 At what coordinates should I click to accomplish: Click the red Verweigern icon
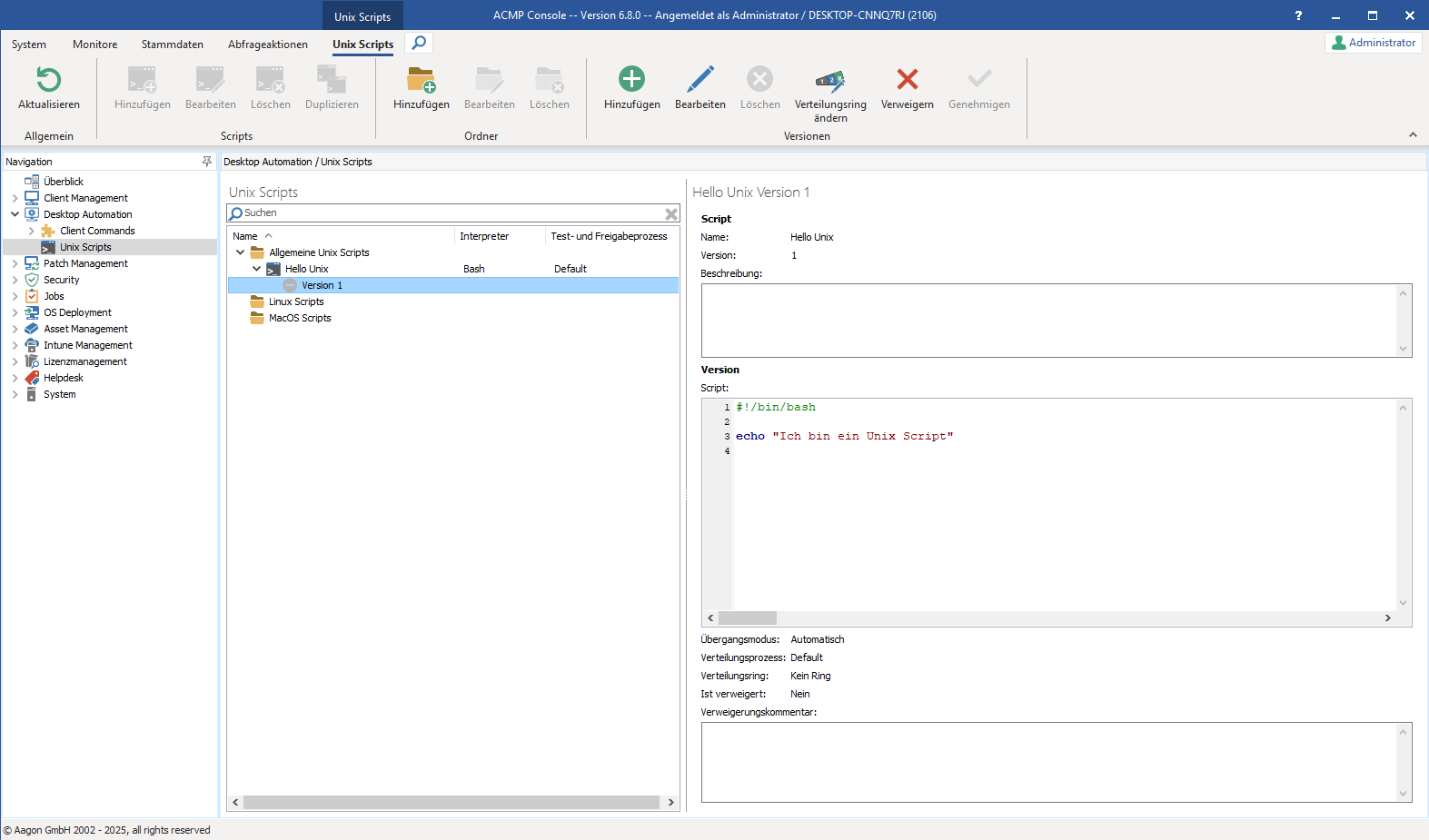907,80
